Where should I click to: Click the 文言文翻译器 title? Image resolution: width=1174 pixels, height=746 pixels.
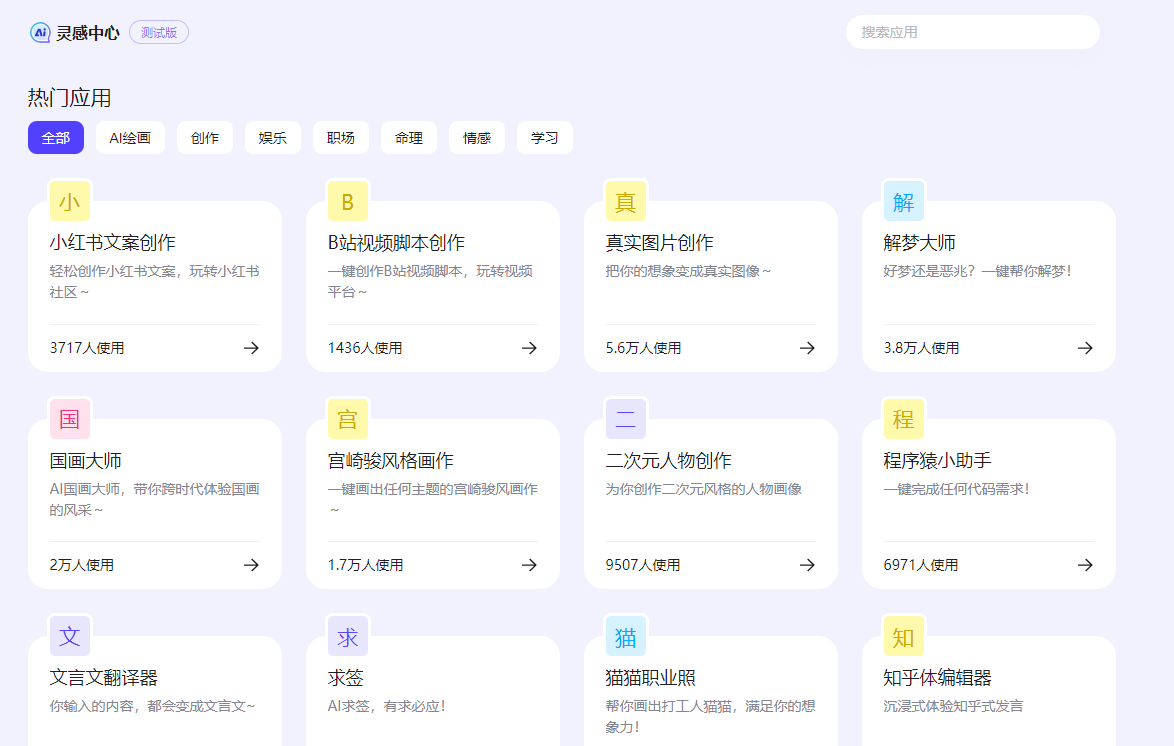[104, 678]
